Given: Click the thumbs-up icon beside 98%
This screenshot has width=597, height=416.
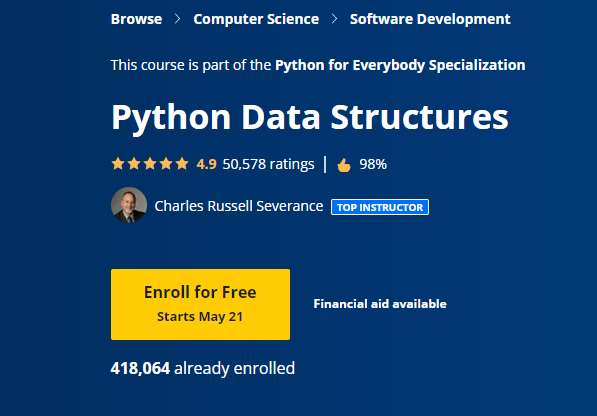Looking at the screenshot, I should [344, 165].
